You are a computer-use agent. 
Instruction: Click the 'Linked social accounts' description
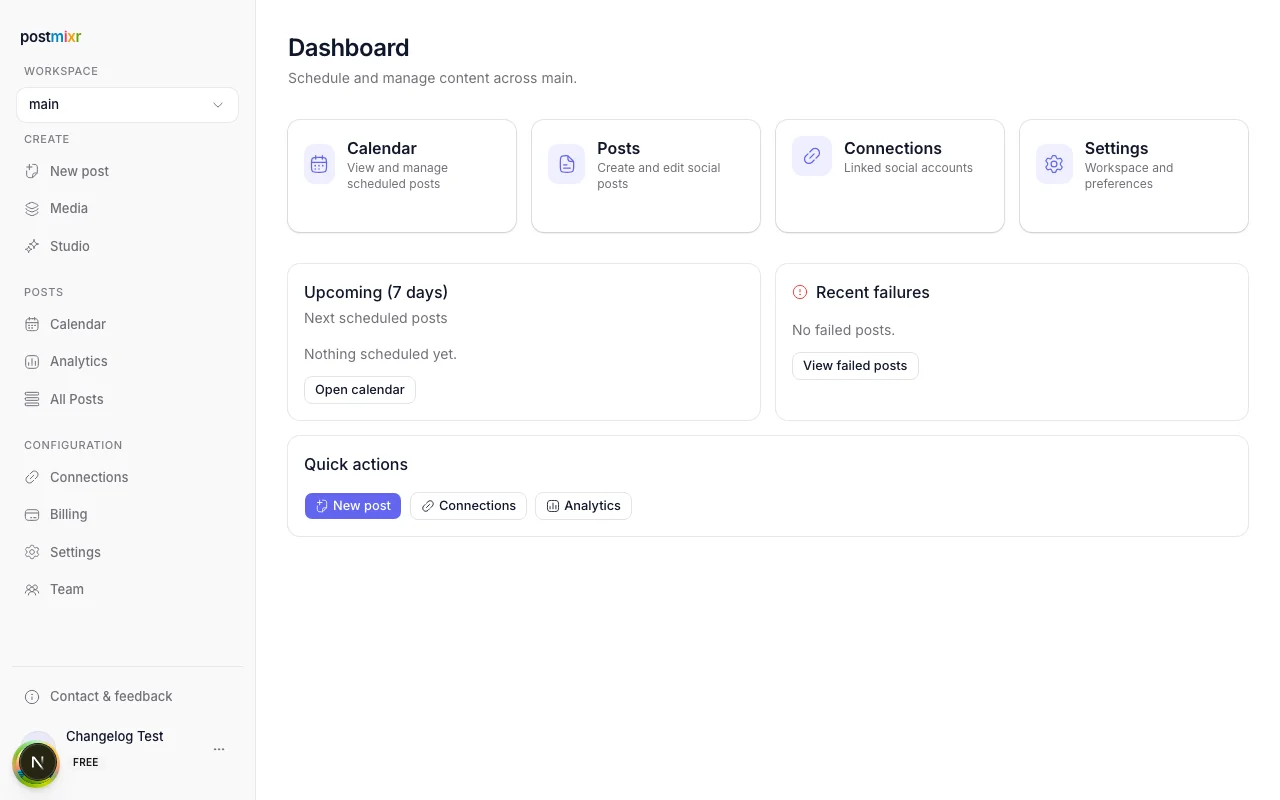pyautogui.click(x=908, y=168)
